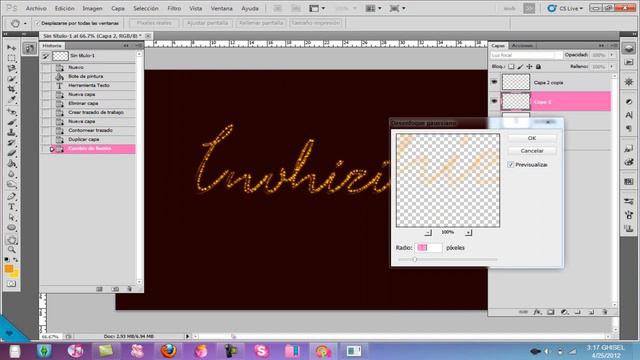640x360 pixels.
Task: Click the Rellenar pantalla button
Action: (261, 23)
